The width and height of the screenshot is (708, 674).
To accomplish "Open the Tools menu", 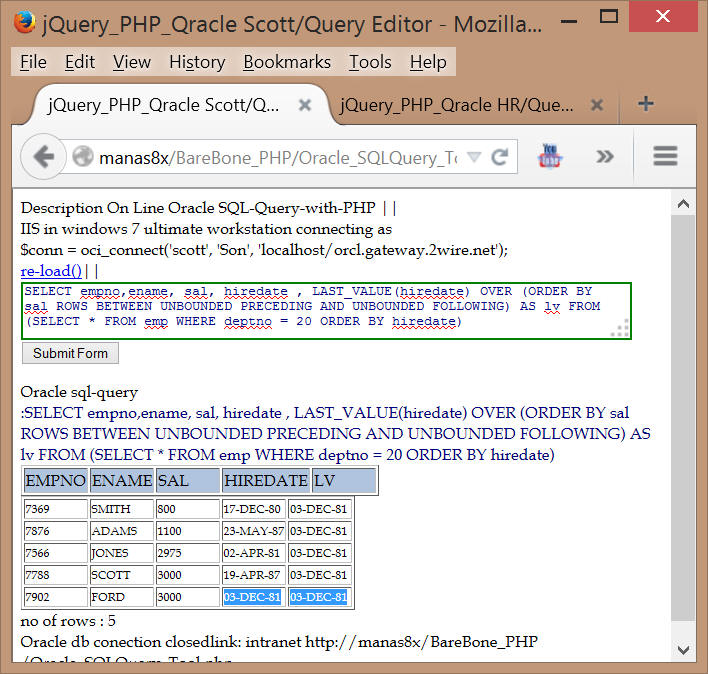I will coord(370,62).
